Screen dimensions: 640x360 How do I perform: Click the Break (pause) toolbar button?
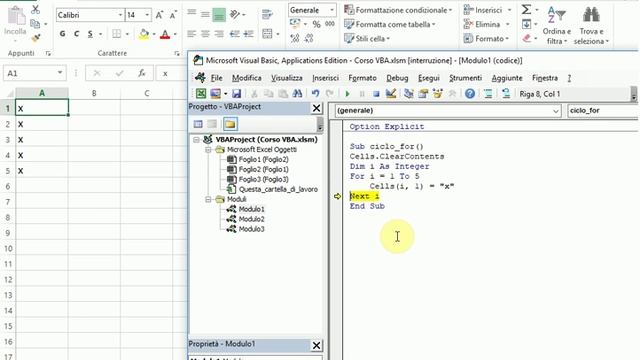pyautogui.click(x=362, y=94)
